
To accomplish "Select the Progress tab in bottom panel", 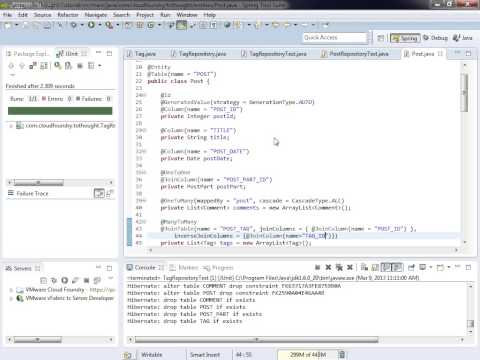I will tap(219, 268).
